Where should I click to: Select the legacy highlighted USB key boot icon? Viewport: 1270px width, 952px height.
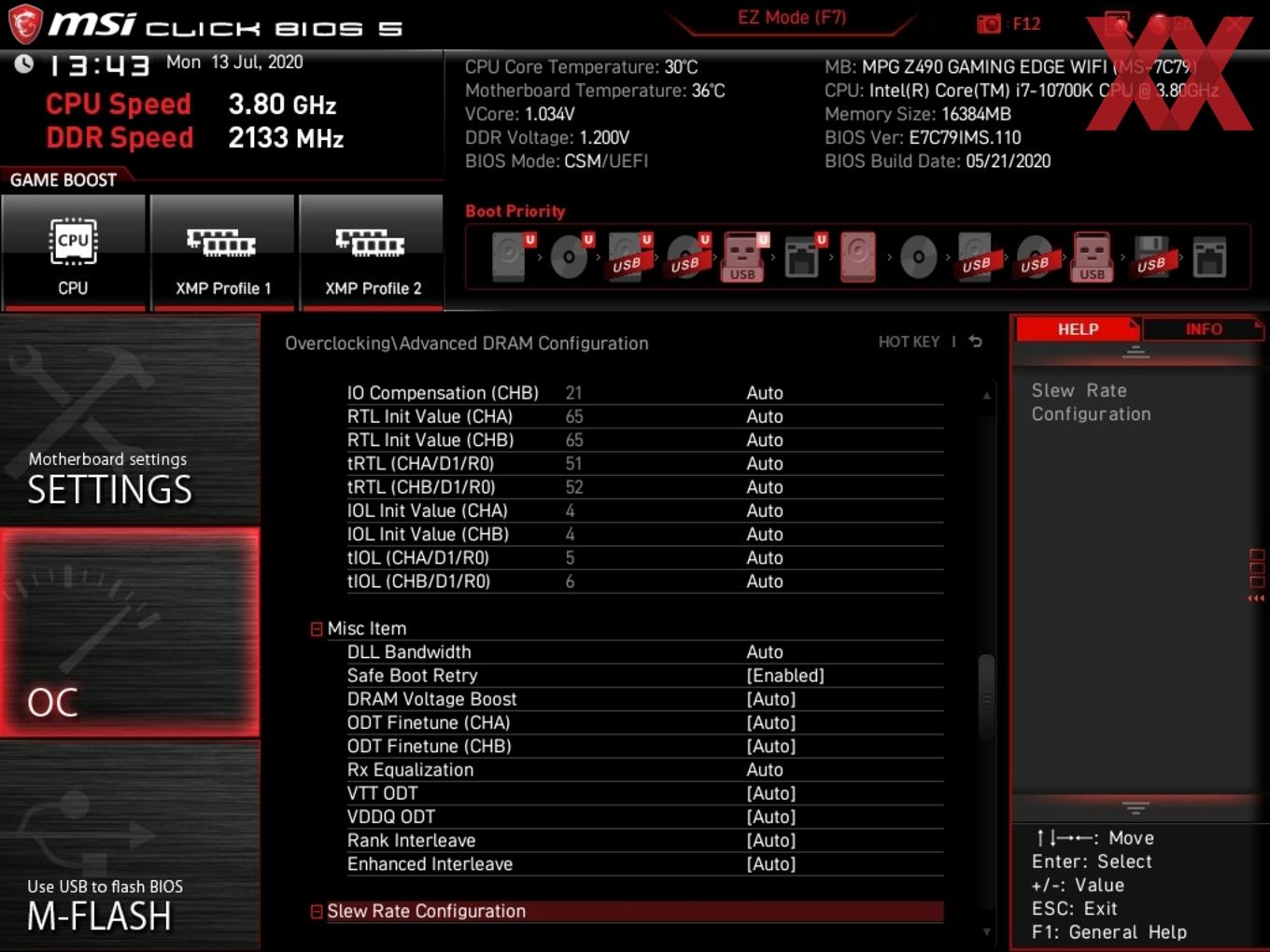[1092, 258]
